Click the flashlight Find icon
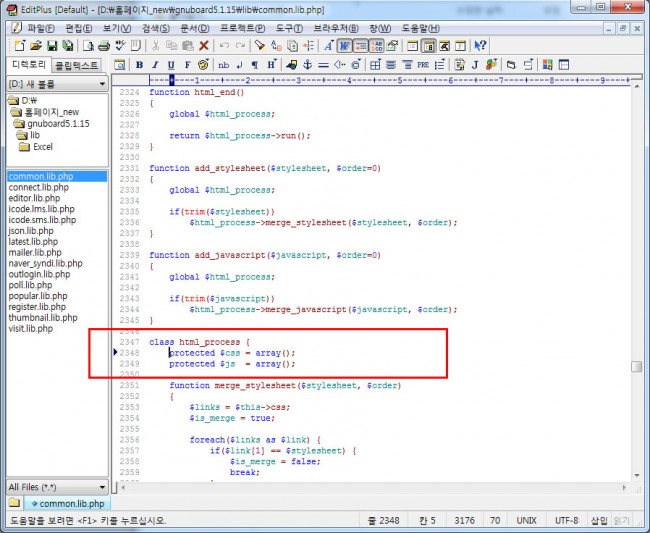 pos(260,46)
